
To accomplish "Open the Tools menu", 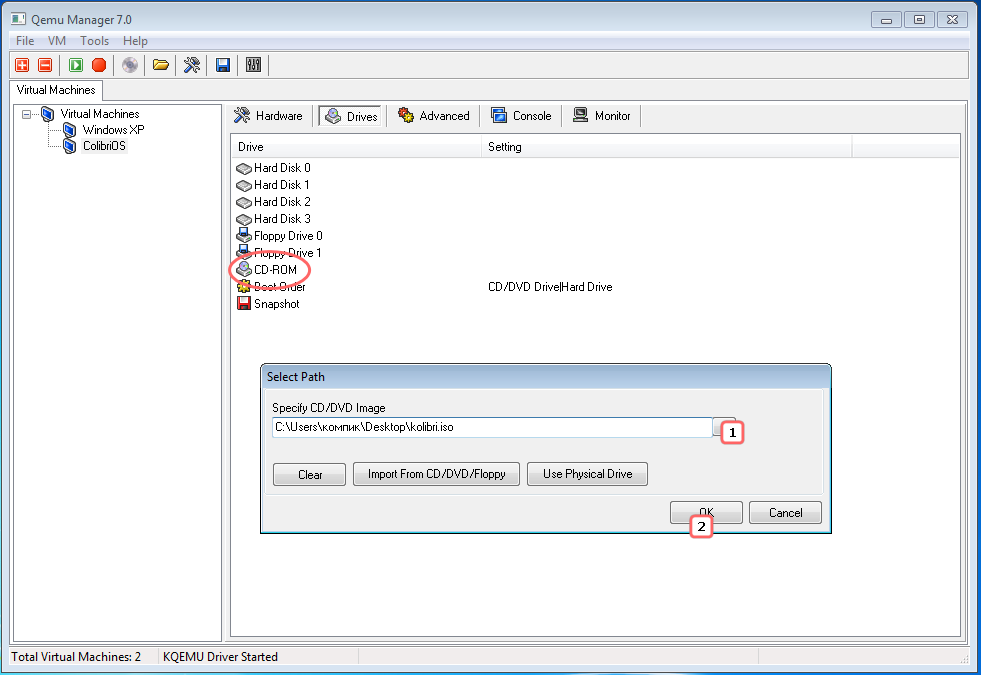I will 94,41.
